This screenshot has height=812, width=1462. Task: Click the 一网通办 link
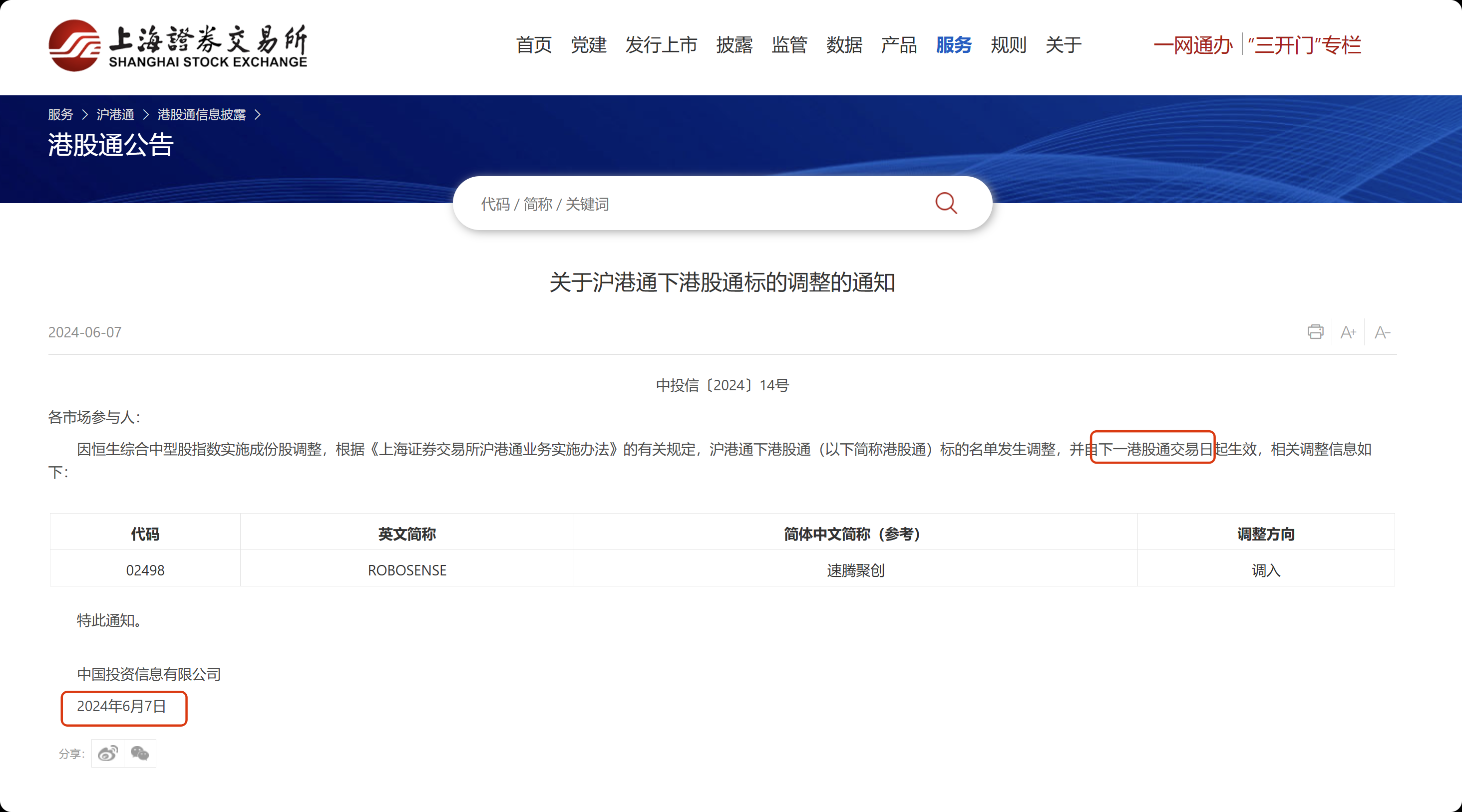[1192, 45]
